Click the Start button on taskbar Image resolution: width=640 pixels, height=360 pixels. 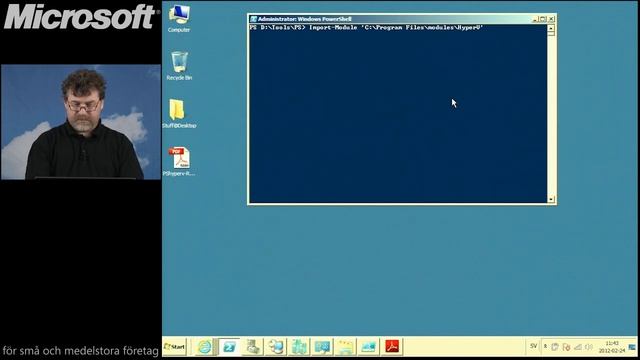175,347
